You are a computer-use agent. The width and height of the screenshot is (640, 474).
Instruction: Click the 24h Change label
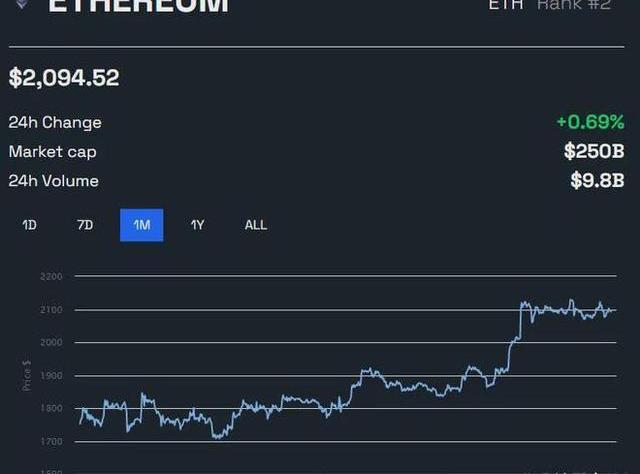pyautogui.click(x=55, y=123)
